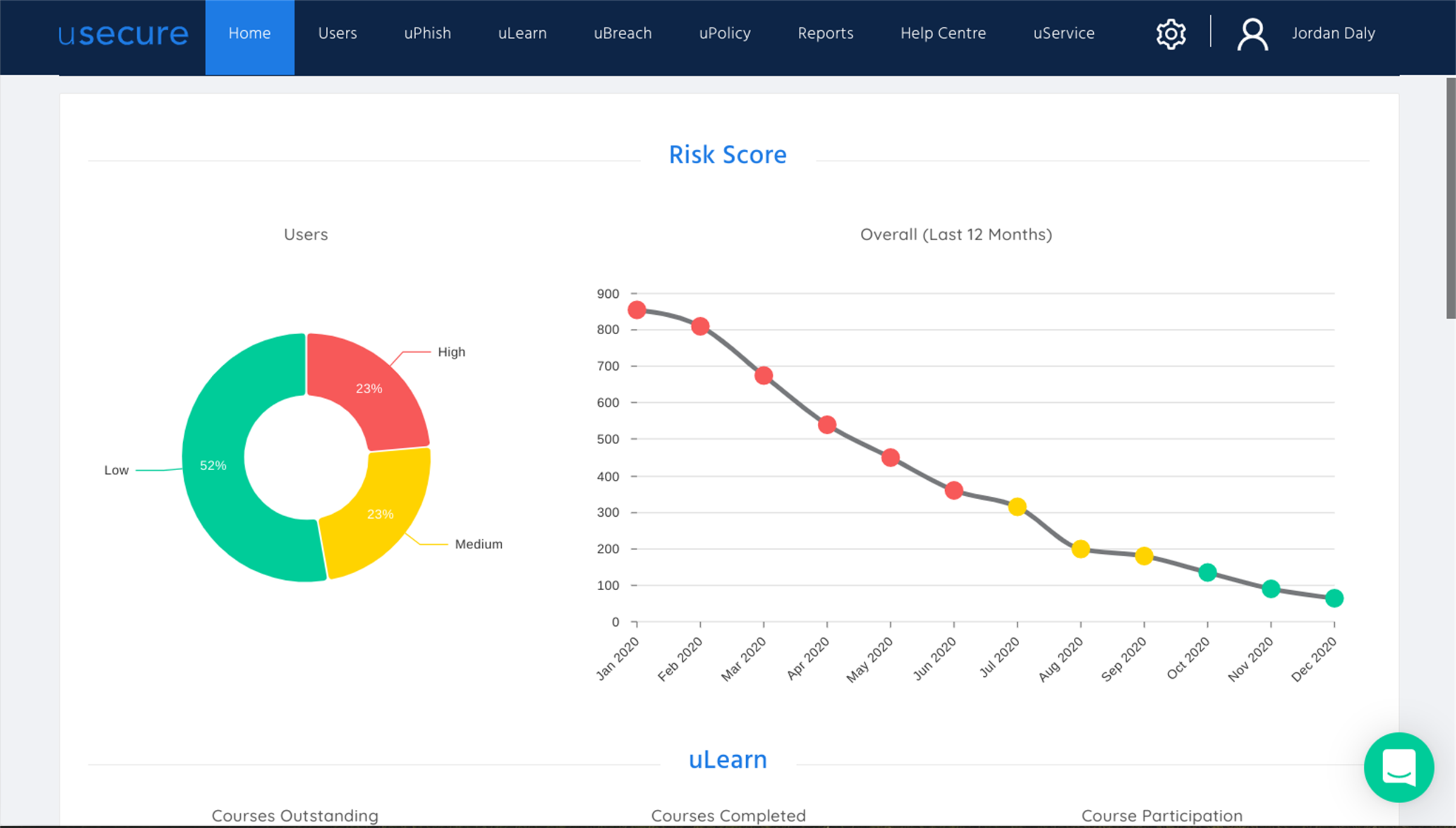Screen dimensions: 1456x828
Task: Open the uService menu item
Action: coord(1064,33)
